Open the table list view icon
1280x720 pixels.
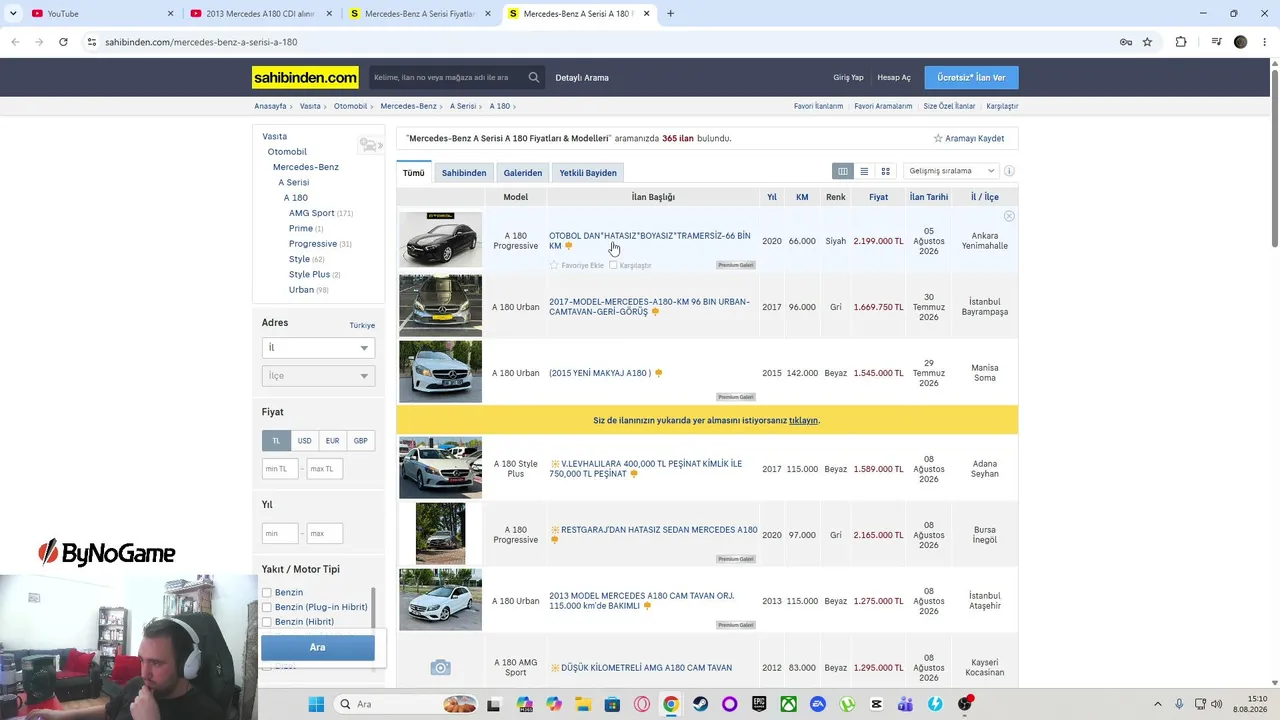[x=843, y=171]
